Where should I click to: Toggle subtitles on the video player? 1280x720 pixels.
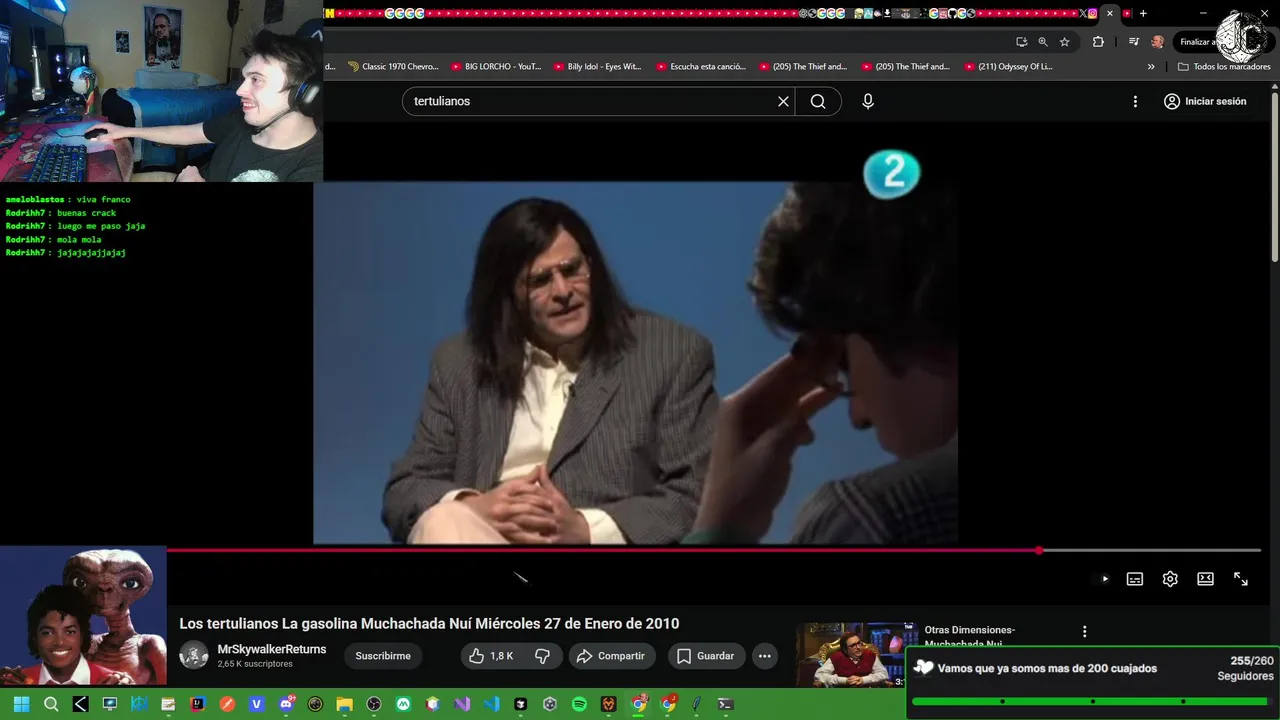point(1135,579)
